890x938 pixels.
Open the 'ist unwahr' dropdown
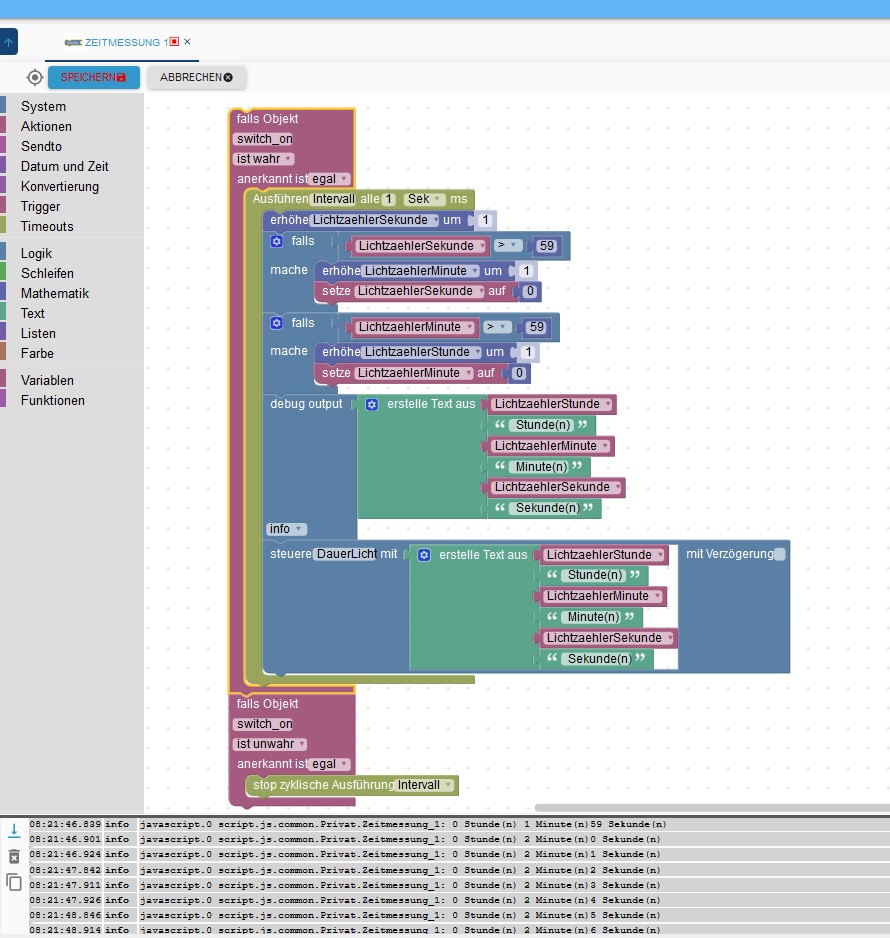270,744
